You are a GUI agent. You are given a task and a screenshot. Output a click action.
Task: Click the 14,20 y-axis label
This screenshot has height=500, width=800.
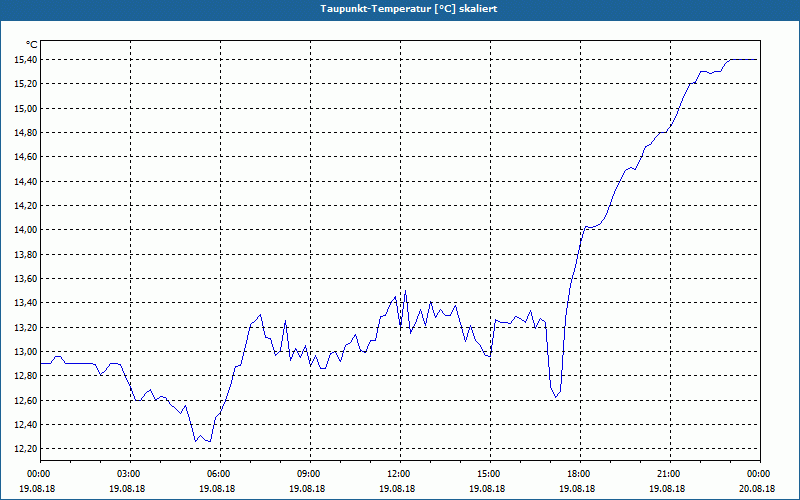26,206
